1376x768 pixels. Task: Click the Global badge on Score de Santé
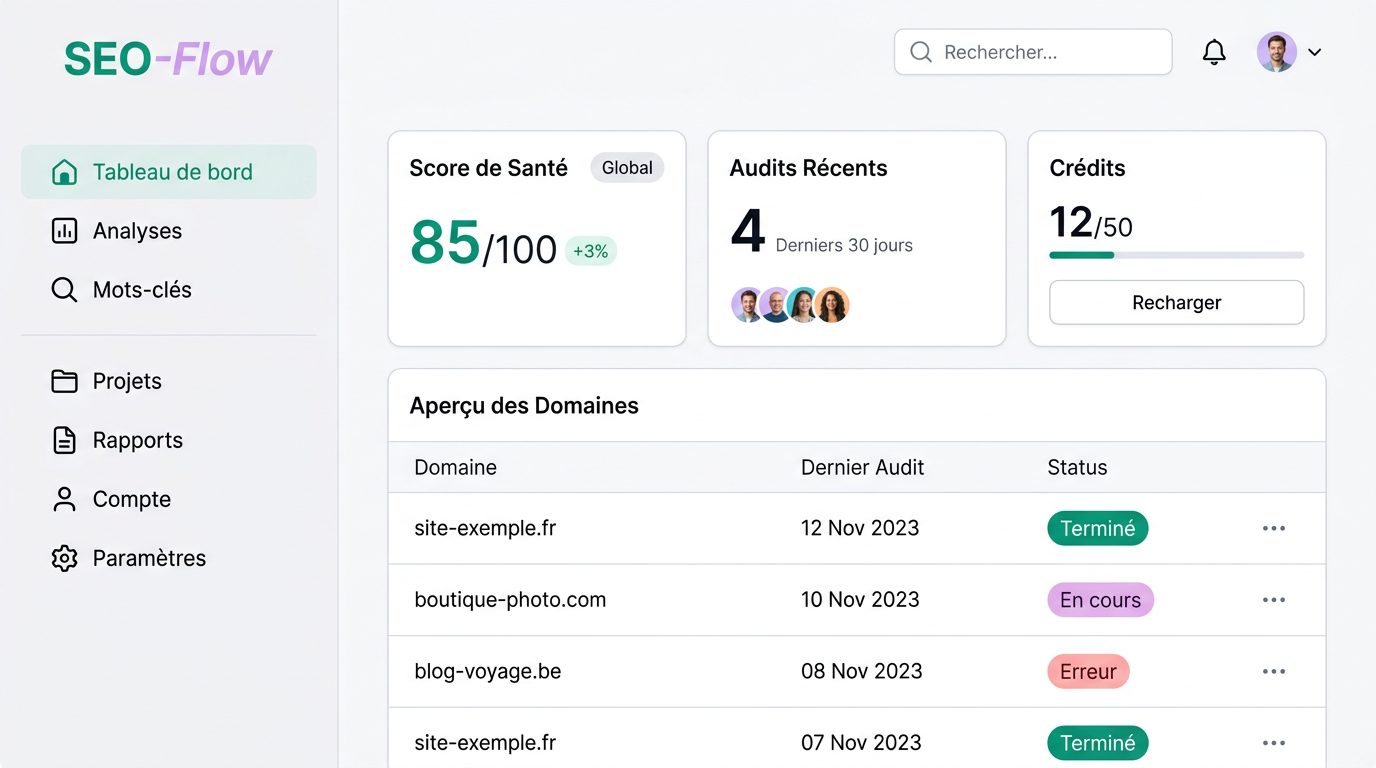tap(627, 168)
